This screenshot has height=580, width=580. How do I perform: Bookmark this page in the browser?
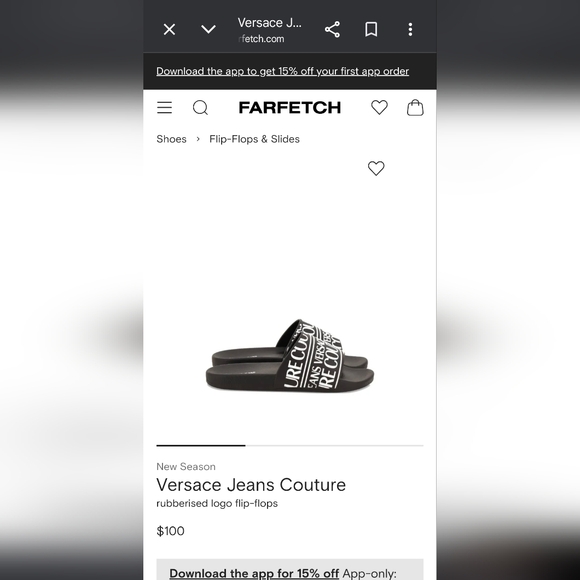[371, 29]
